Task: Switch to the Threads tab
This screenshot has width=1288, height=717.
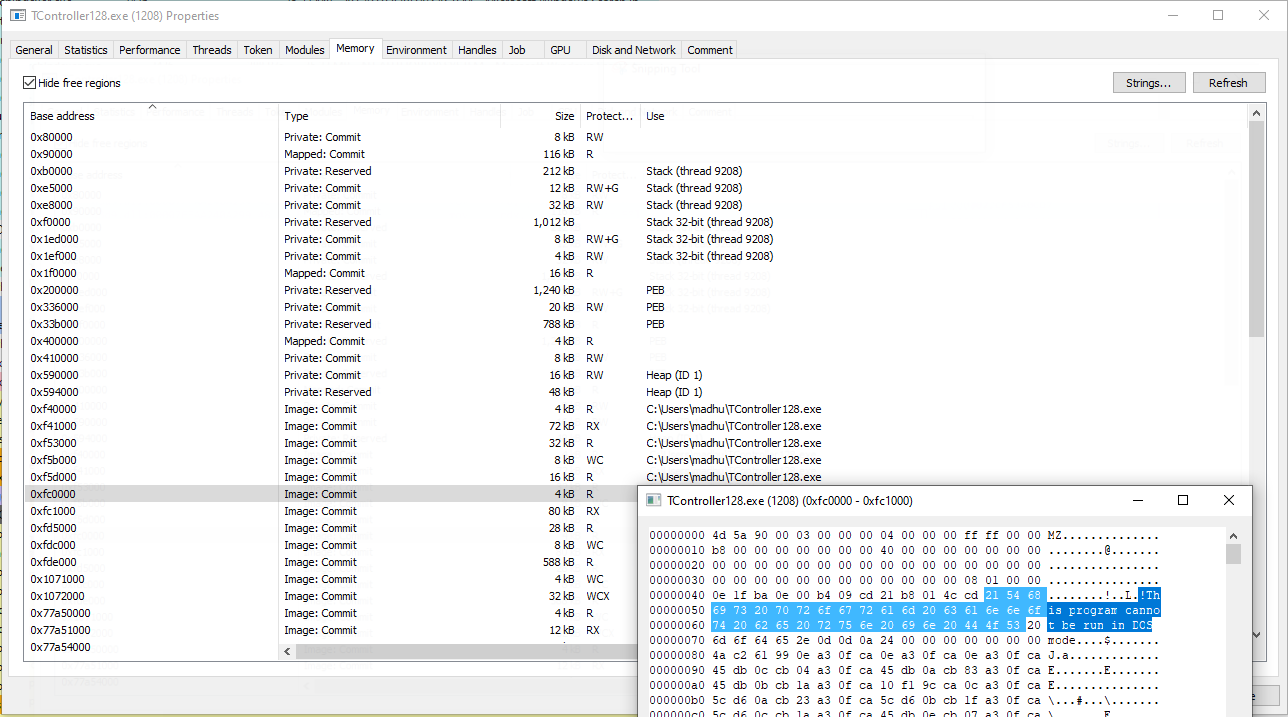Action: pyautogui.click(x=211, y=49)
